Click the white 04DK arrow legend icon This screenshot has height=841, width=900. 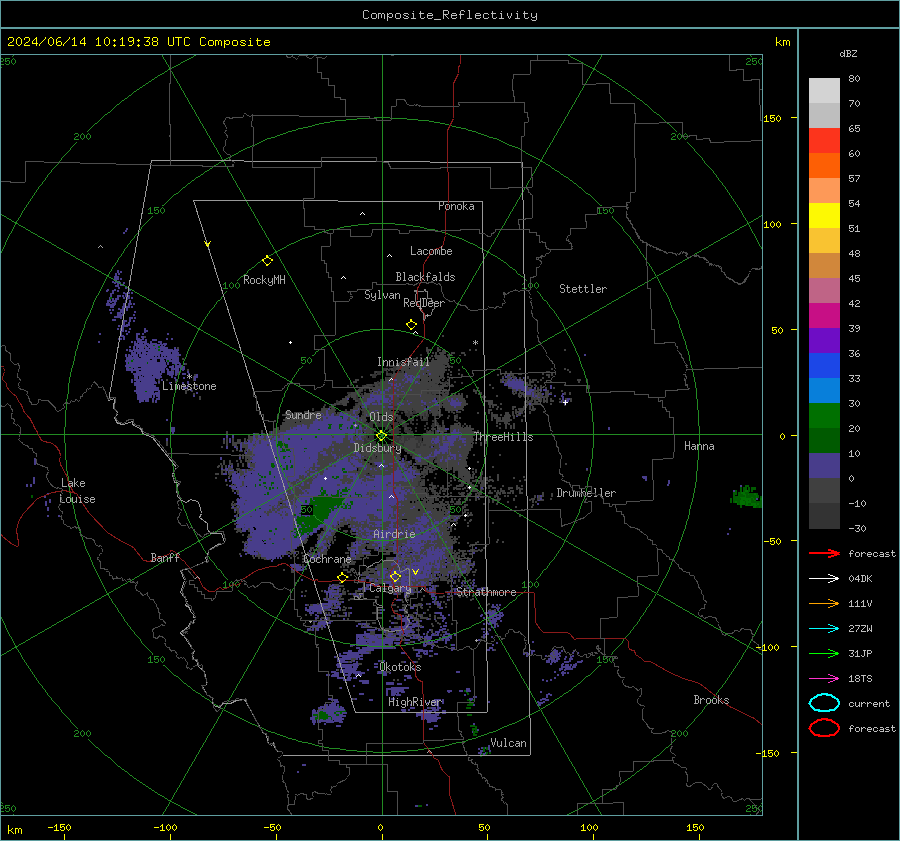824,578
